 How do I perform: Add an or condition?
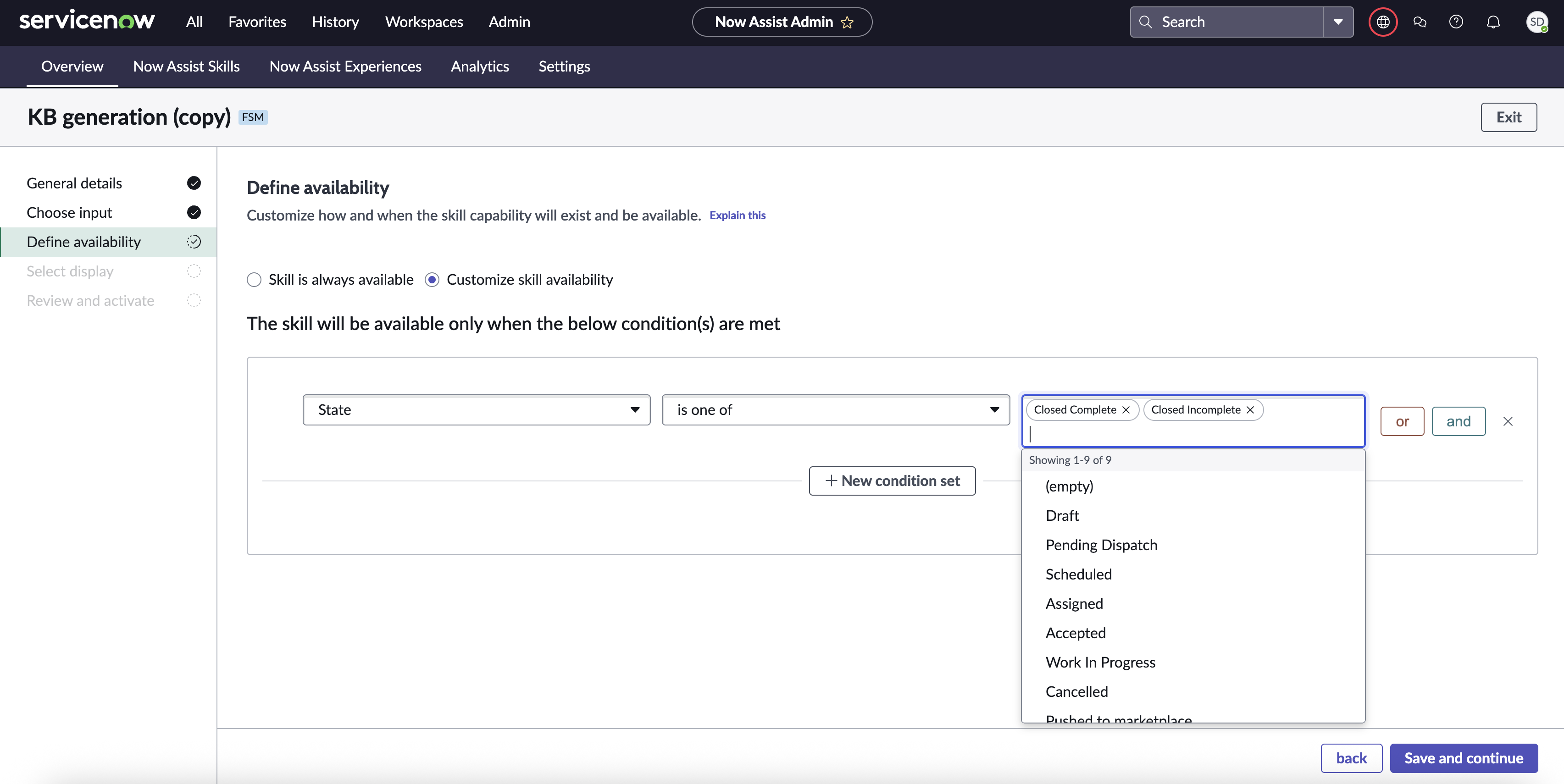tap(1402, 421)
